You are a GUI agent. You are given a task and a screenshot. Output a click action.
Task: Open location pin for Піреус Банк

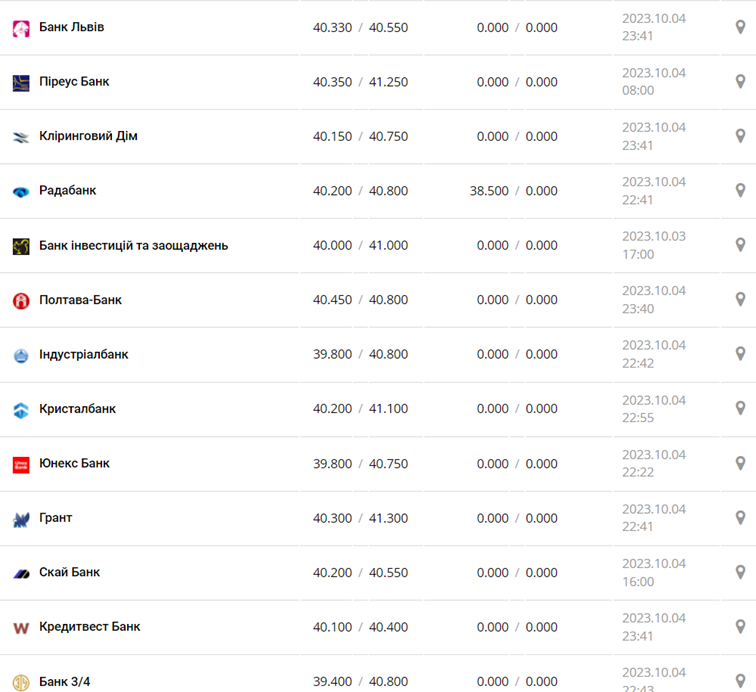[741, 81]
